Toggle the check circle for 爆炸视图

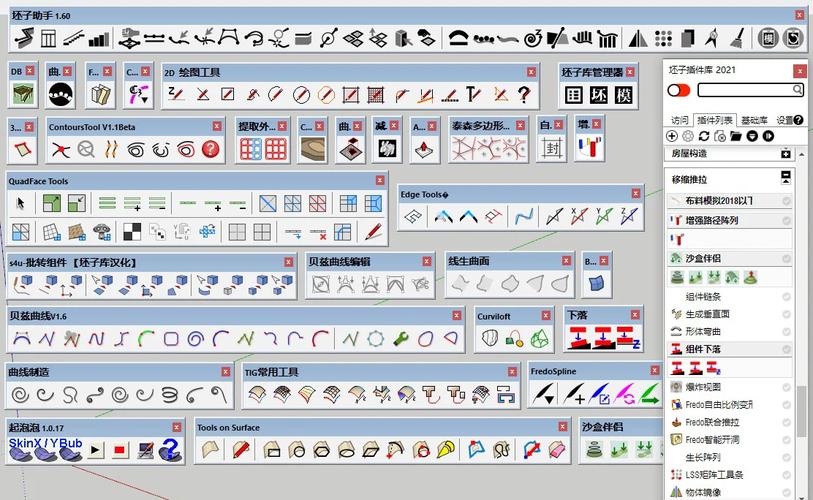[787, 387]
